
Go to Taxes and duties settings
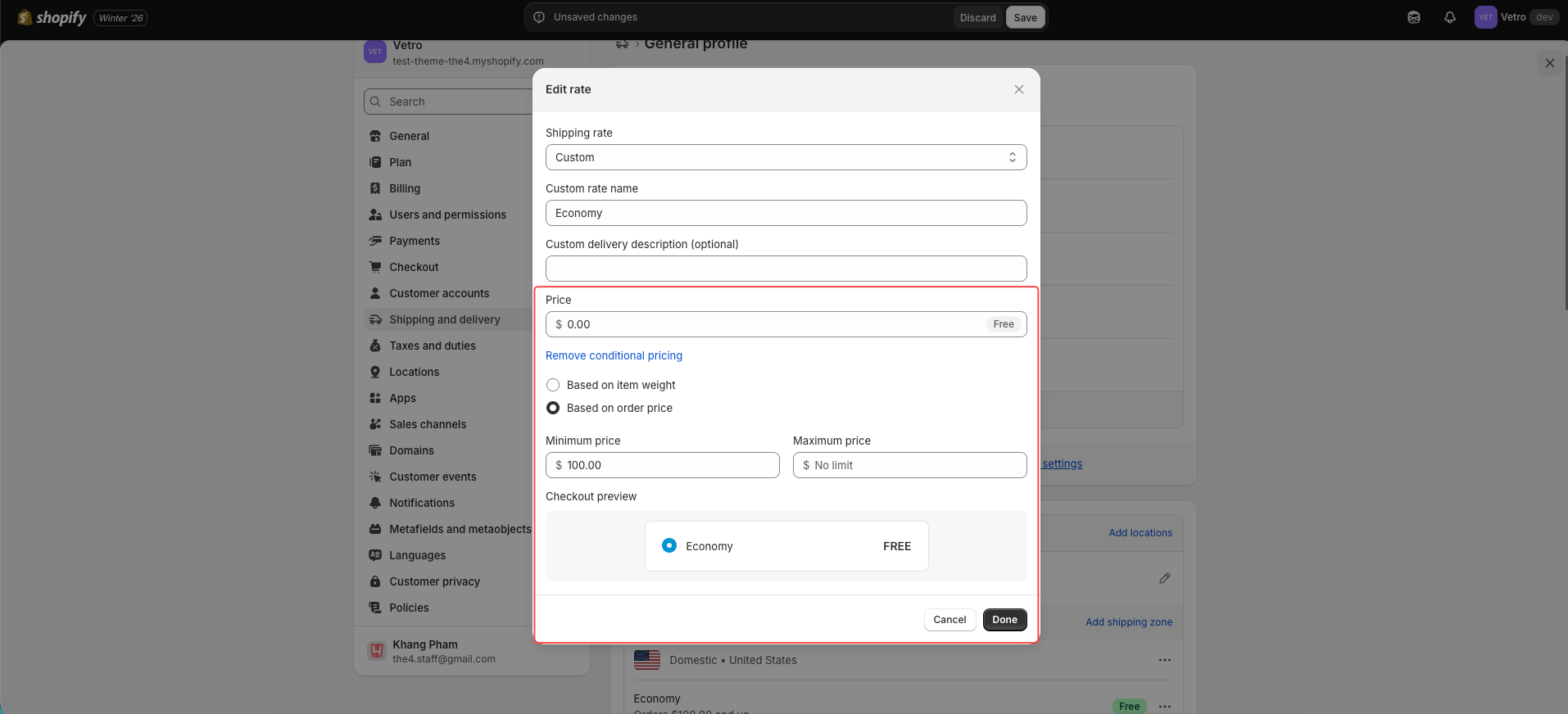(432, 346)
